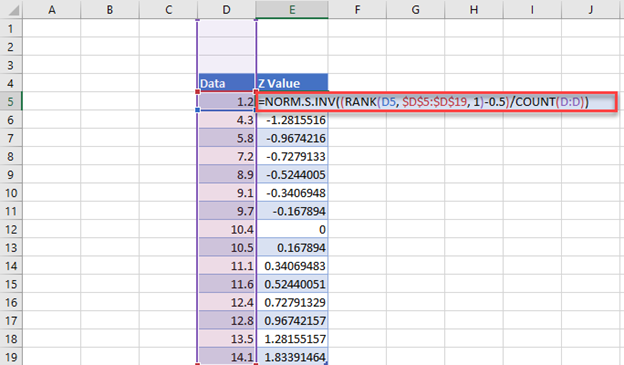The image size is (624, 365).
Task: Select row 5 header
Action: pos(11,101)
